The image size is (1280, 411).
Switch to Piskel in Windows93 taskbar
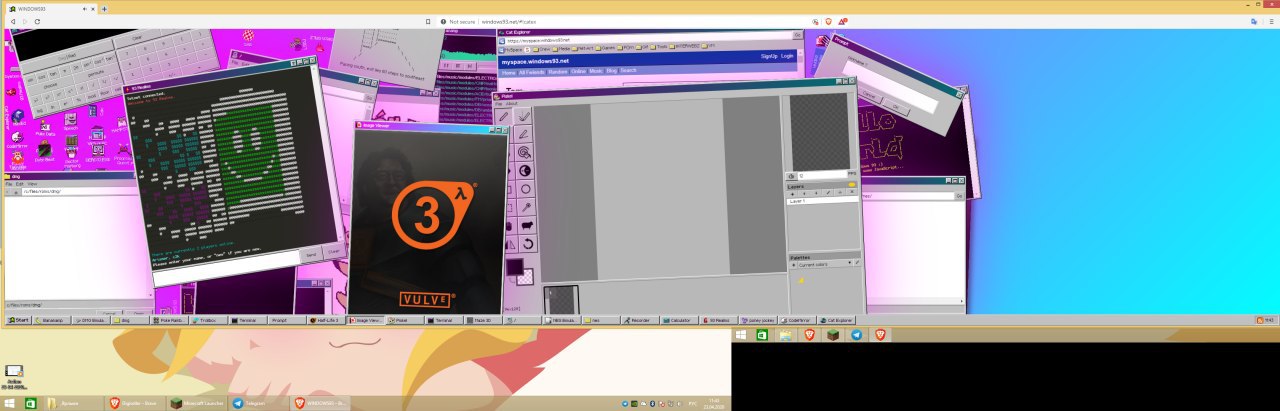click(x=405, y=320)
